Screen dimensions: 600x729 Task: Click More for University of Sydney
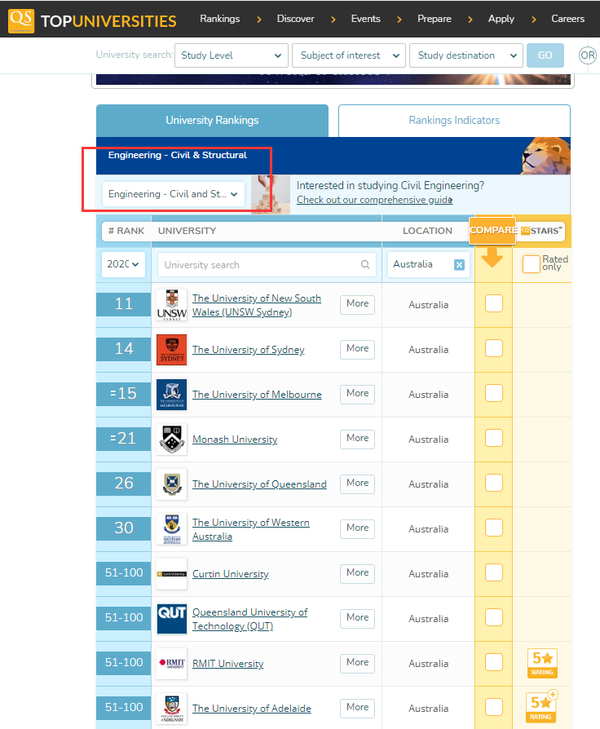coord(357,348)
